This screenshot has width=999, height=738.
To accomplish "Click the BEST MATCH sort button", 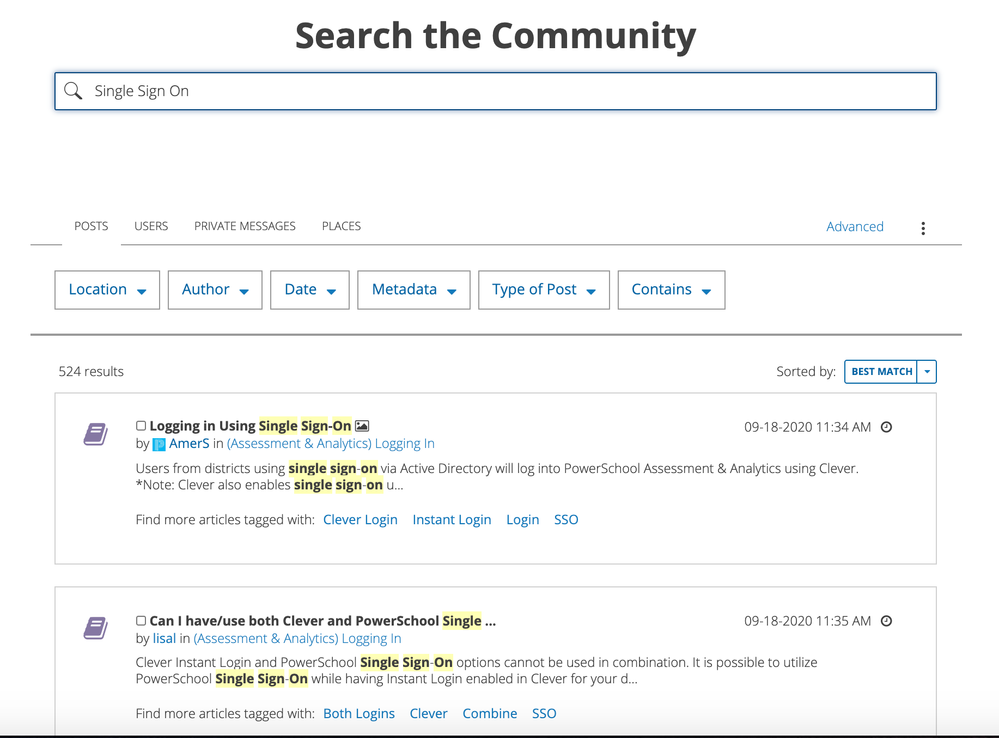I will [x=881, y=372].
